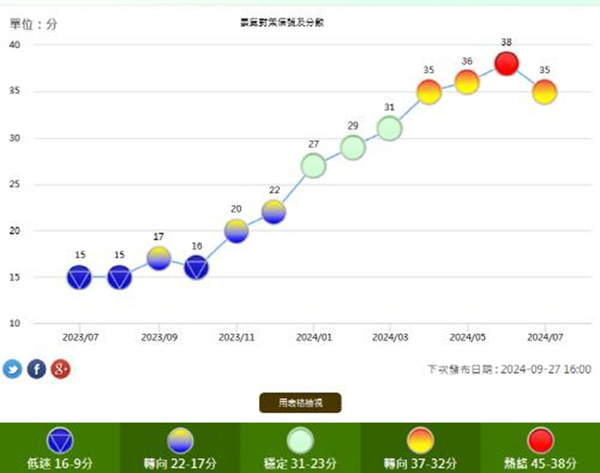Click the legend text 22-17分
Image resolution: width=600 pixels, height=473 pixels.
[194, 463]
